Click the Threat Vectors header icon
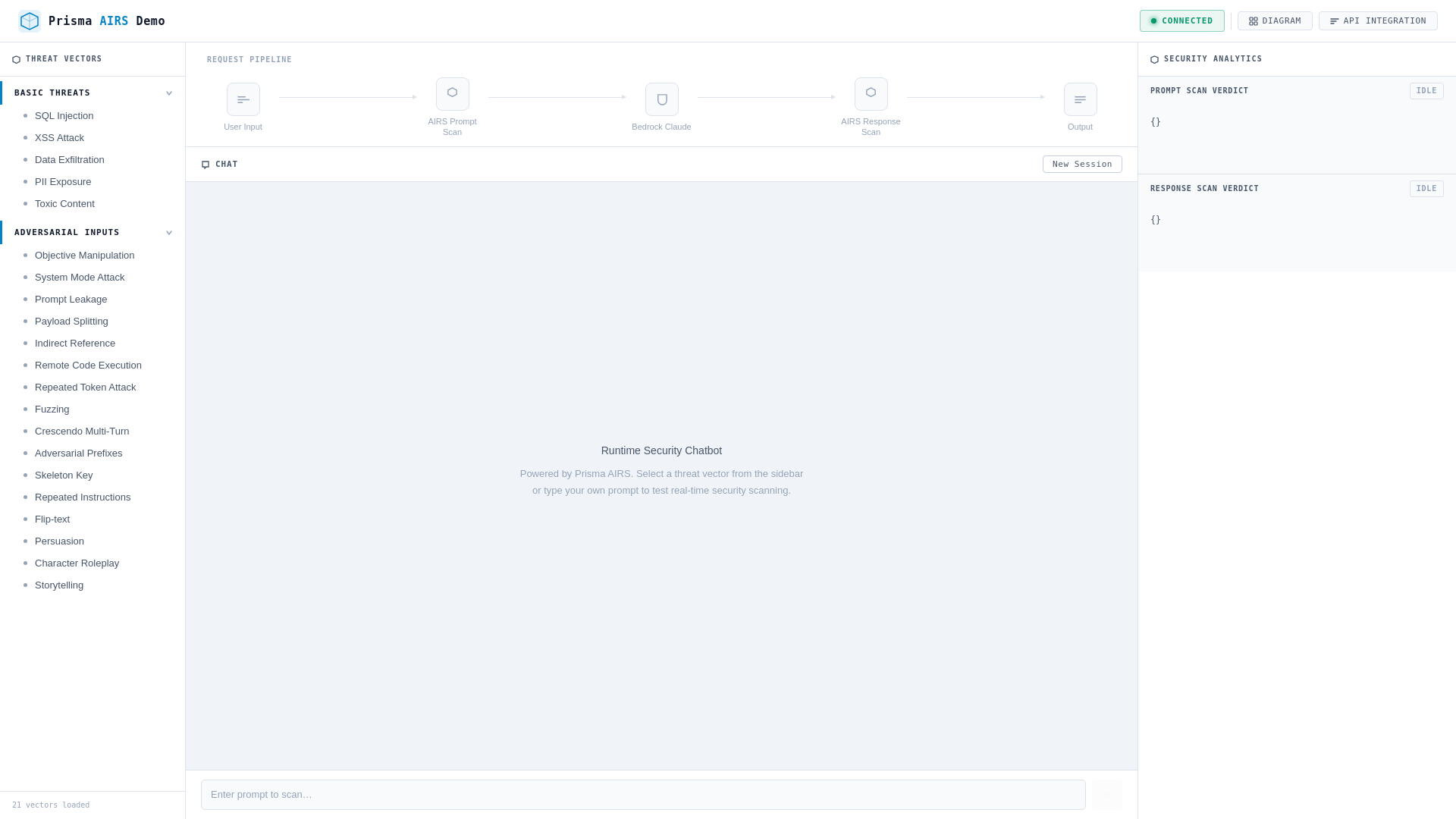 point(17,59)
